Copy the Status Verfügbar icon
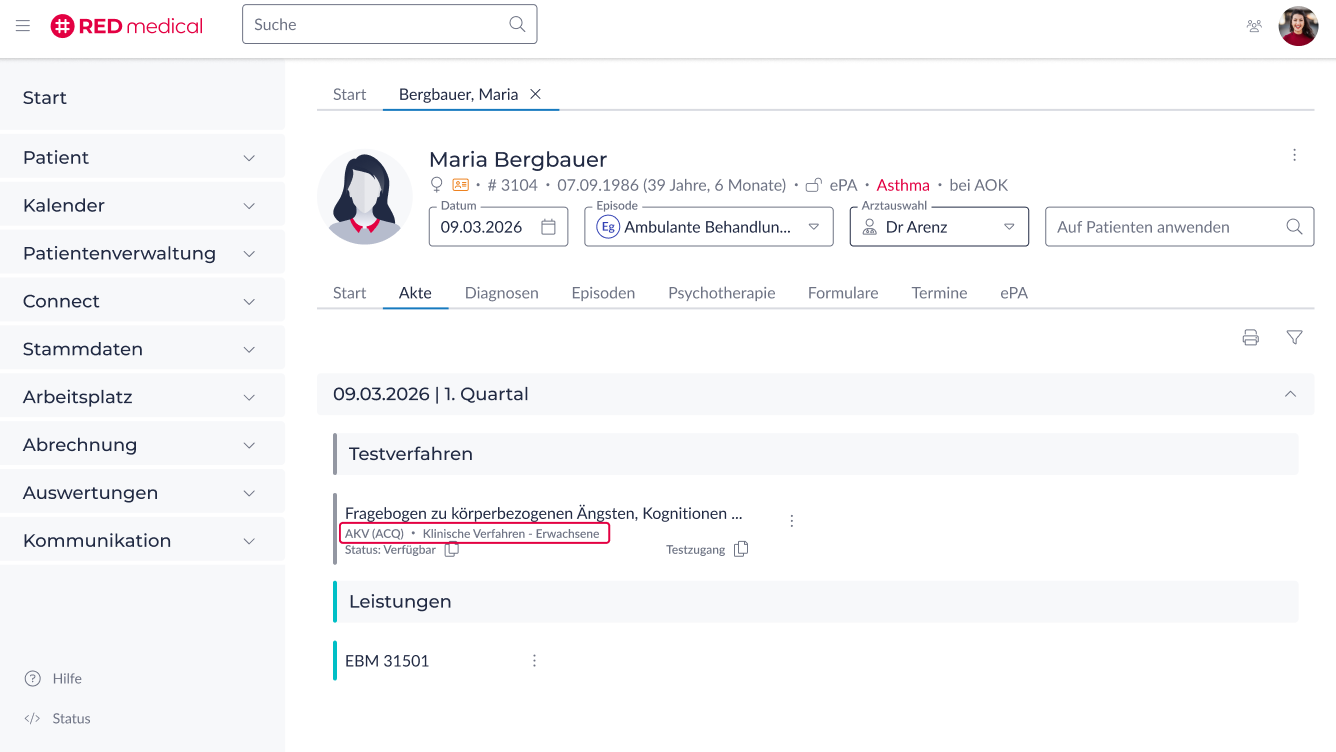 [x=452, y=549]
